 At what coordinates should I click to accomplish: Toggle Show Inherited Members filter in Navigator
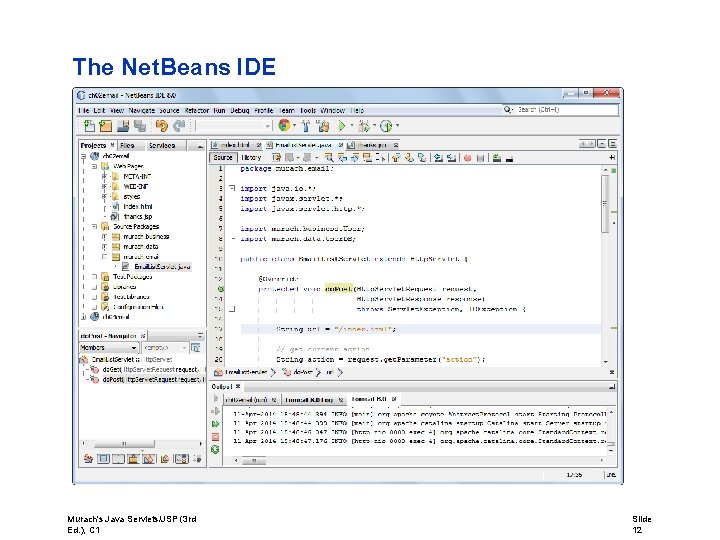point(88,458)
